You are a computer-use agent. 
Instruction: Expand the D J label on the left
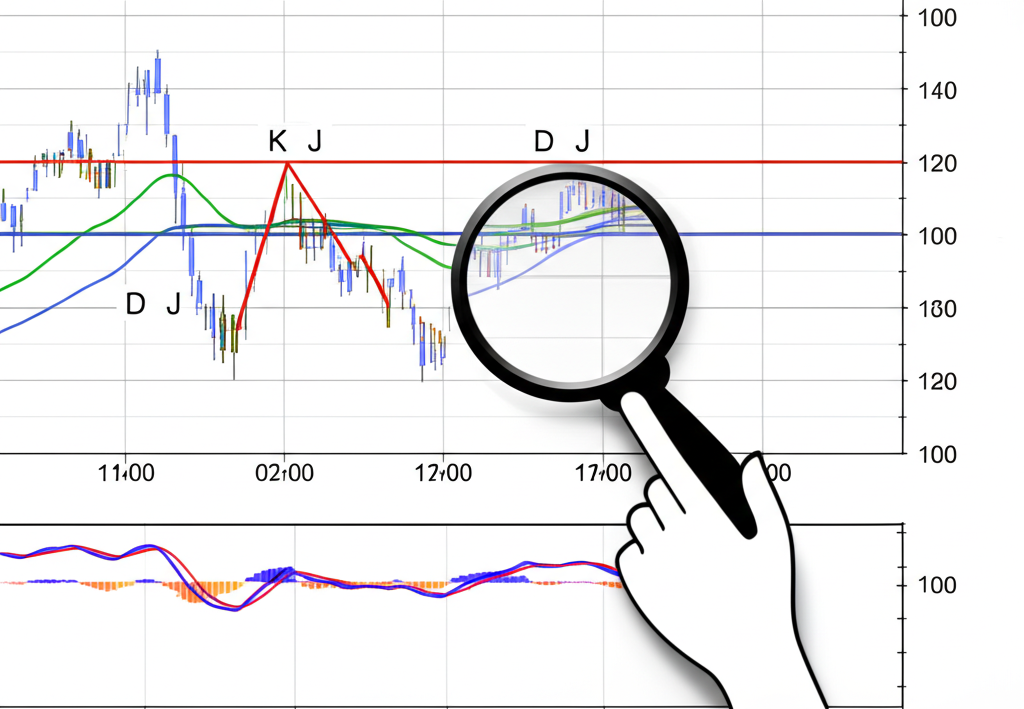150,302
